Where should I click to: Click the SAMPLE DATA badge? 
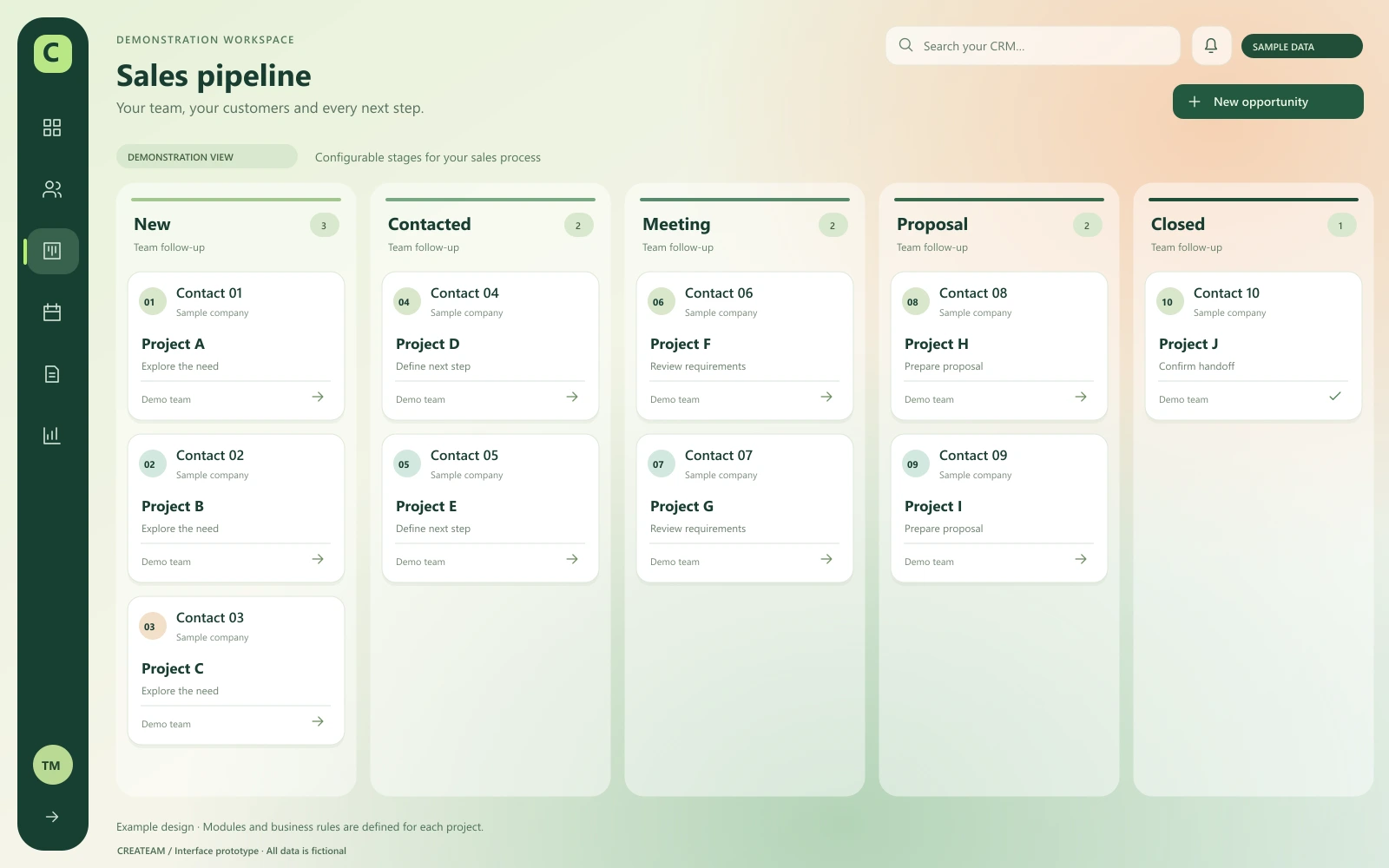pos(1301,46)
